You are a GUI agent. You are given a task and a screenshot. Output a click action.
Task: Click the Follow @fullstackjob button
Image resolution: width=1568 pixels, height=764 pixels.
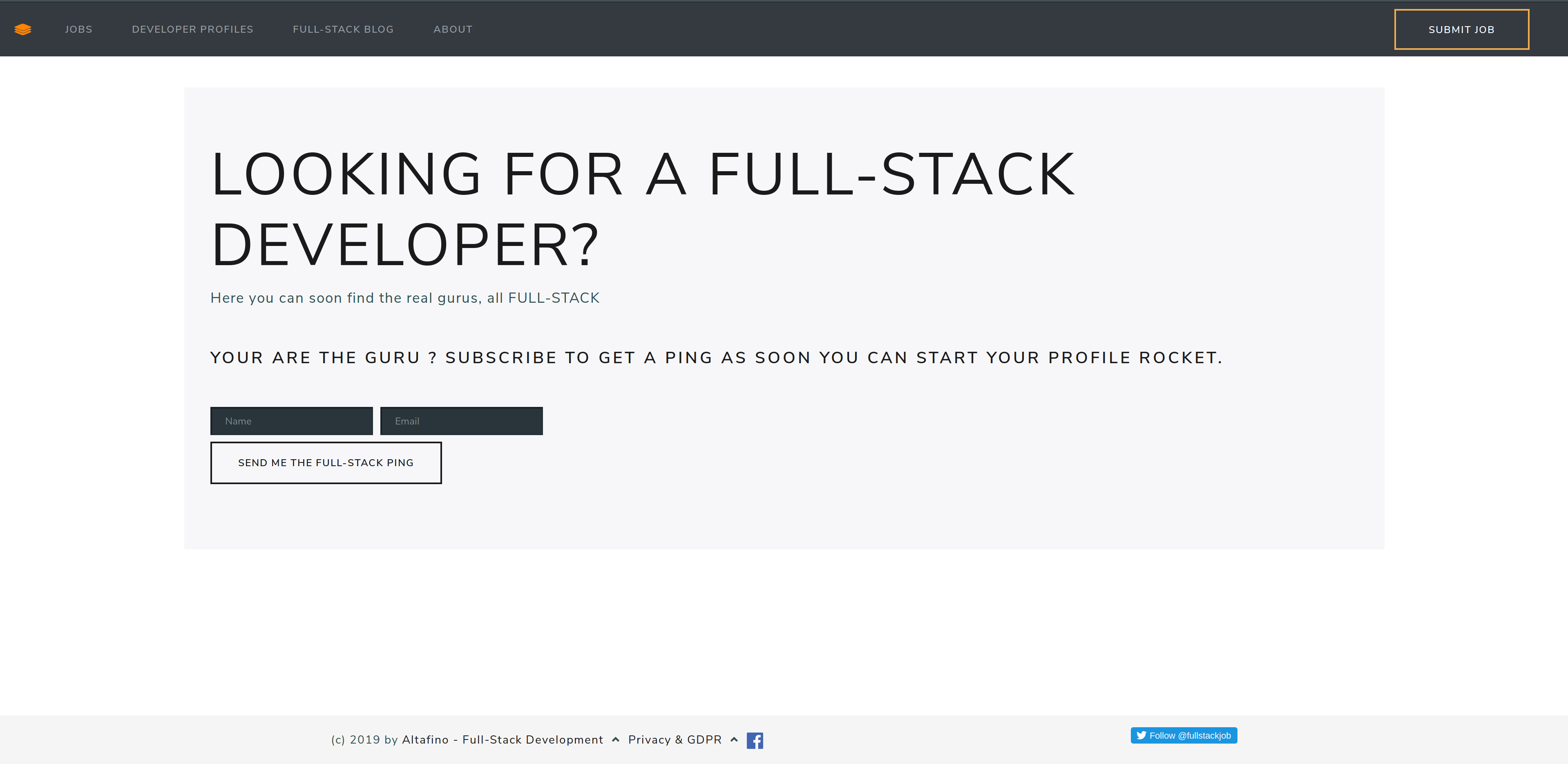1183,735
